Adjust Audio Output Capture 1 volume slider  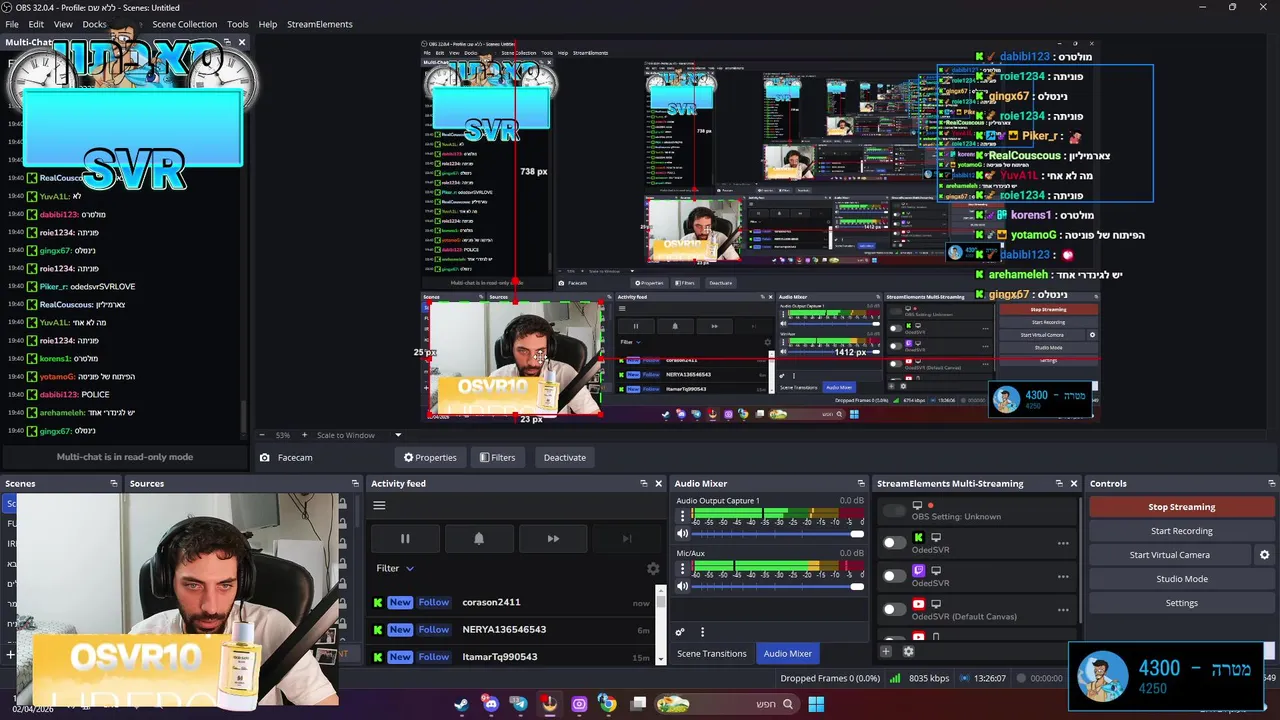click(778, 534)
